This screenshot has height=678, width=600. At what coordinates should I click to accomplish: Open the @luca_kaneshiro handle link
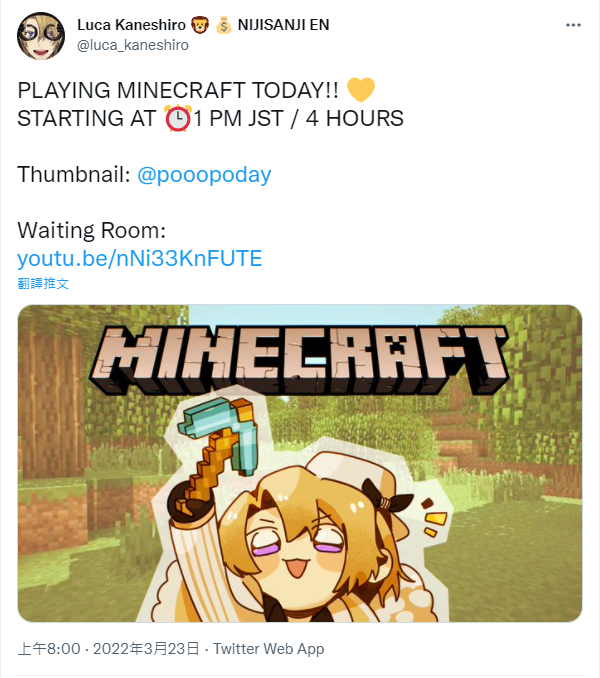pos(133,45)
